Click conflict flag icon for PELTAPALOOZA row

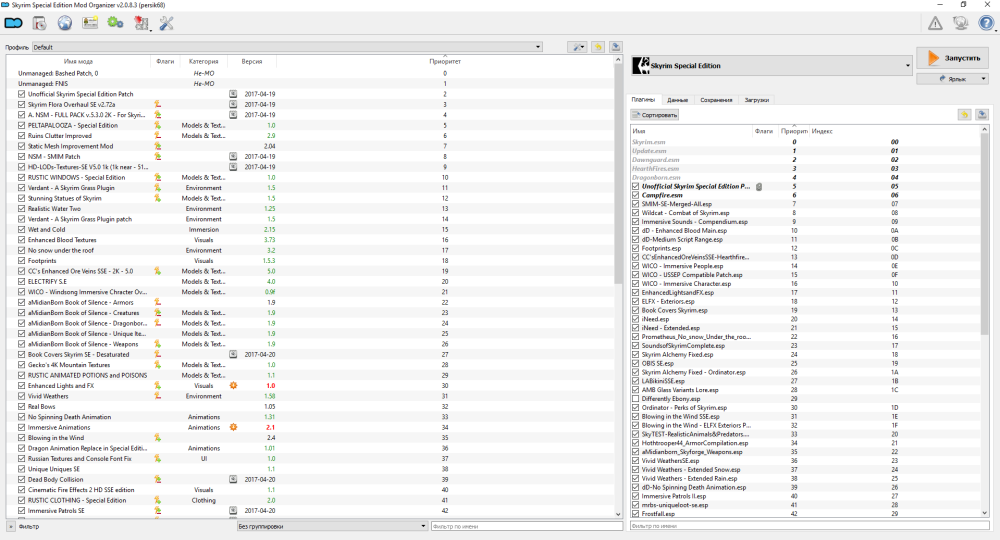click(x=157, y=126)
